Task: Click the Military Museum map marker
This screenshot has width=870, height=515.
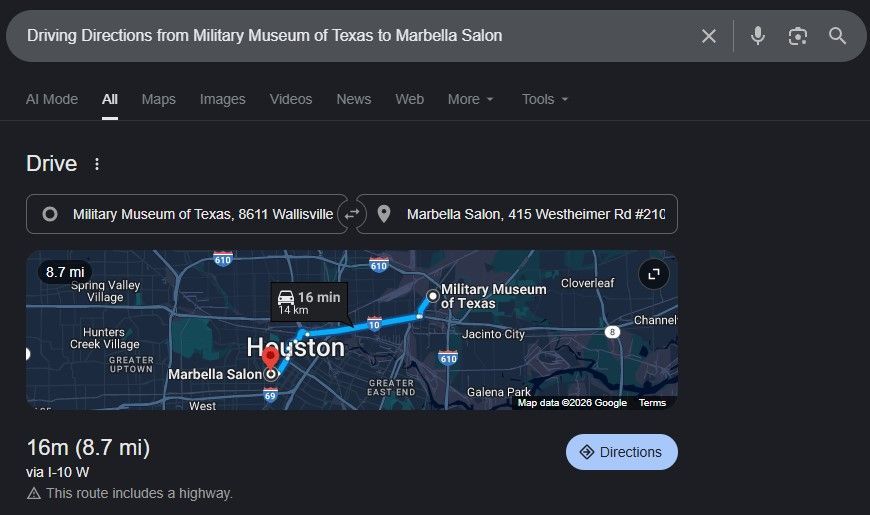Action: coord(432,296)
